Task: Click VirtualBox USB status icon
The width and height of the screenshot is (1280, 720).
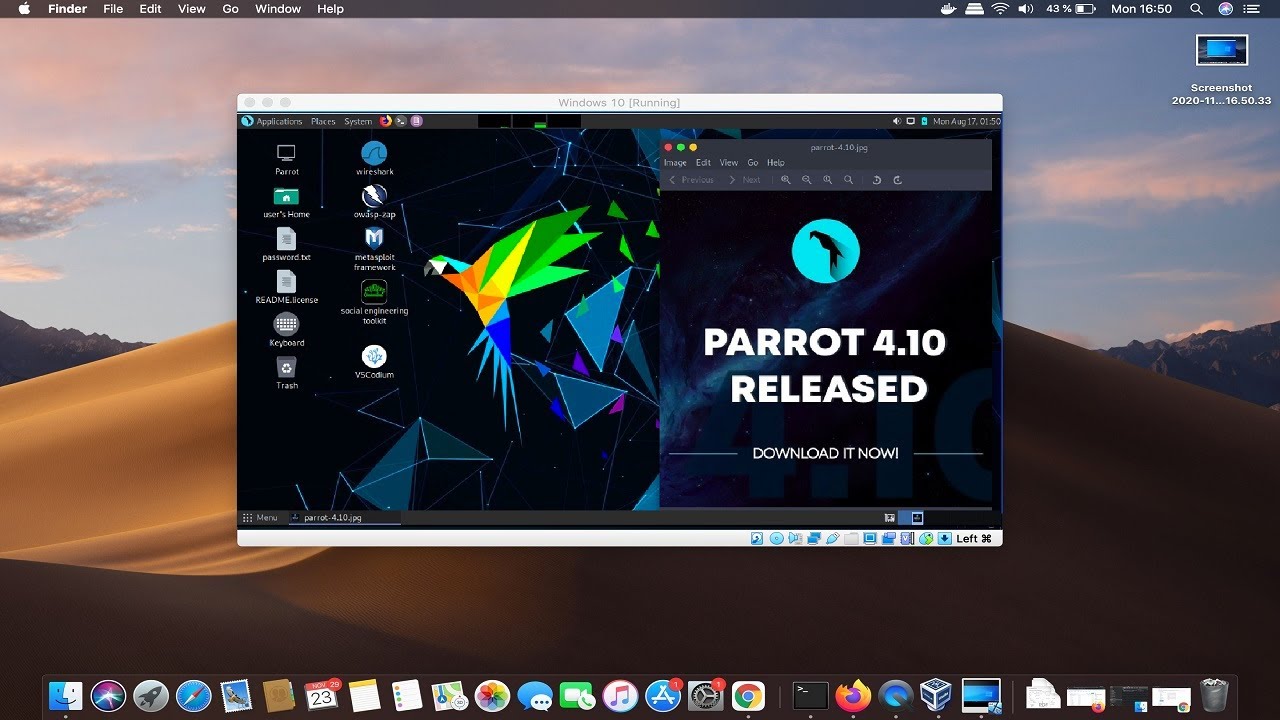Action: (x=832, y=538)
